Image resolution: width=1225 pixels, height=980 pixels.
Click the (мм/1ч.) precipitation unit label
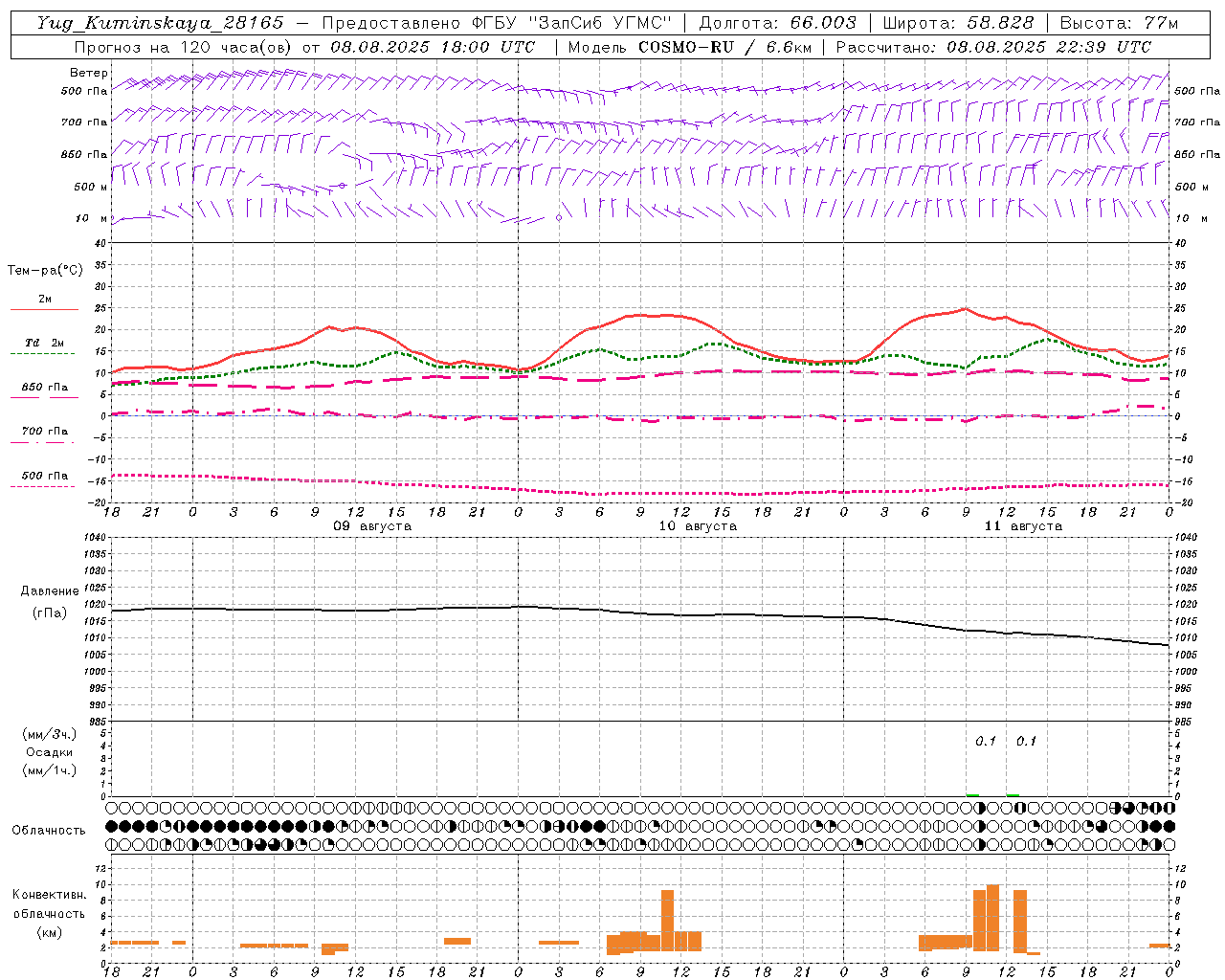(50, 770)
